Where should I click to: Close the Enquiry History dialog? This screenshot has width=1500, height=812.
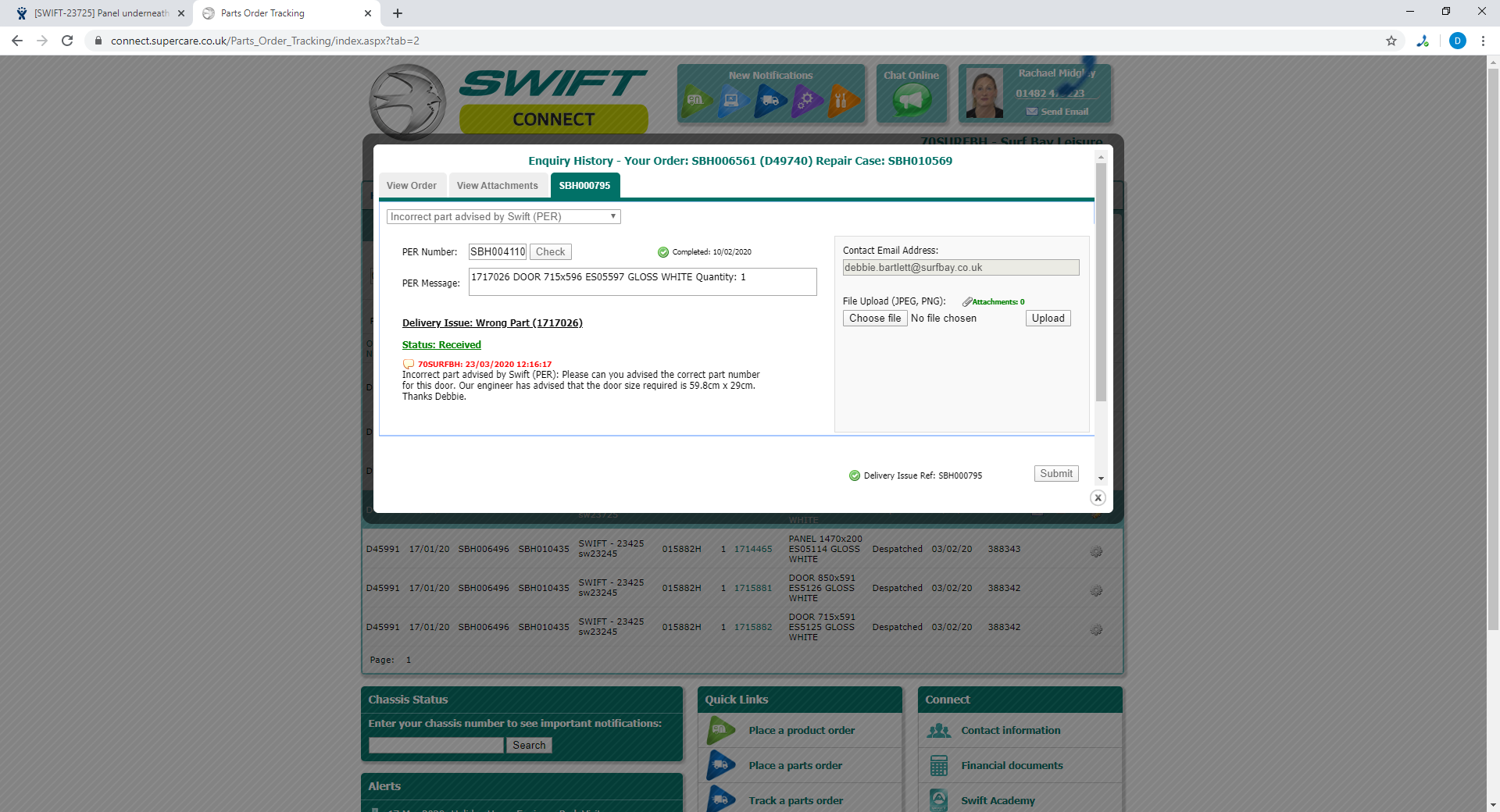coord(1098,497)
